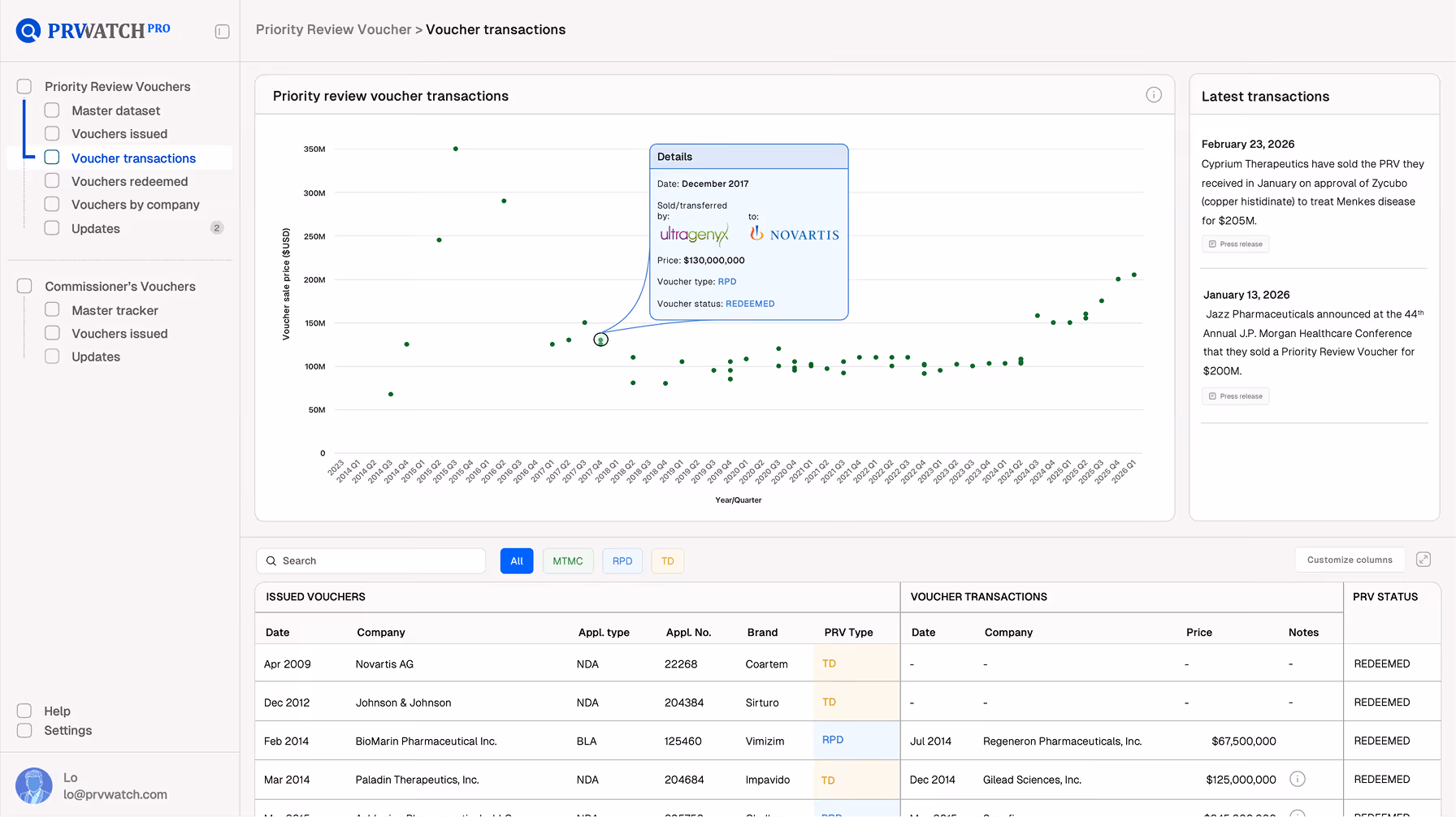The width and height of the screenshot is (1456, 817).
Task: Click Customize columns button
Action: click(x=1350, y=560)
